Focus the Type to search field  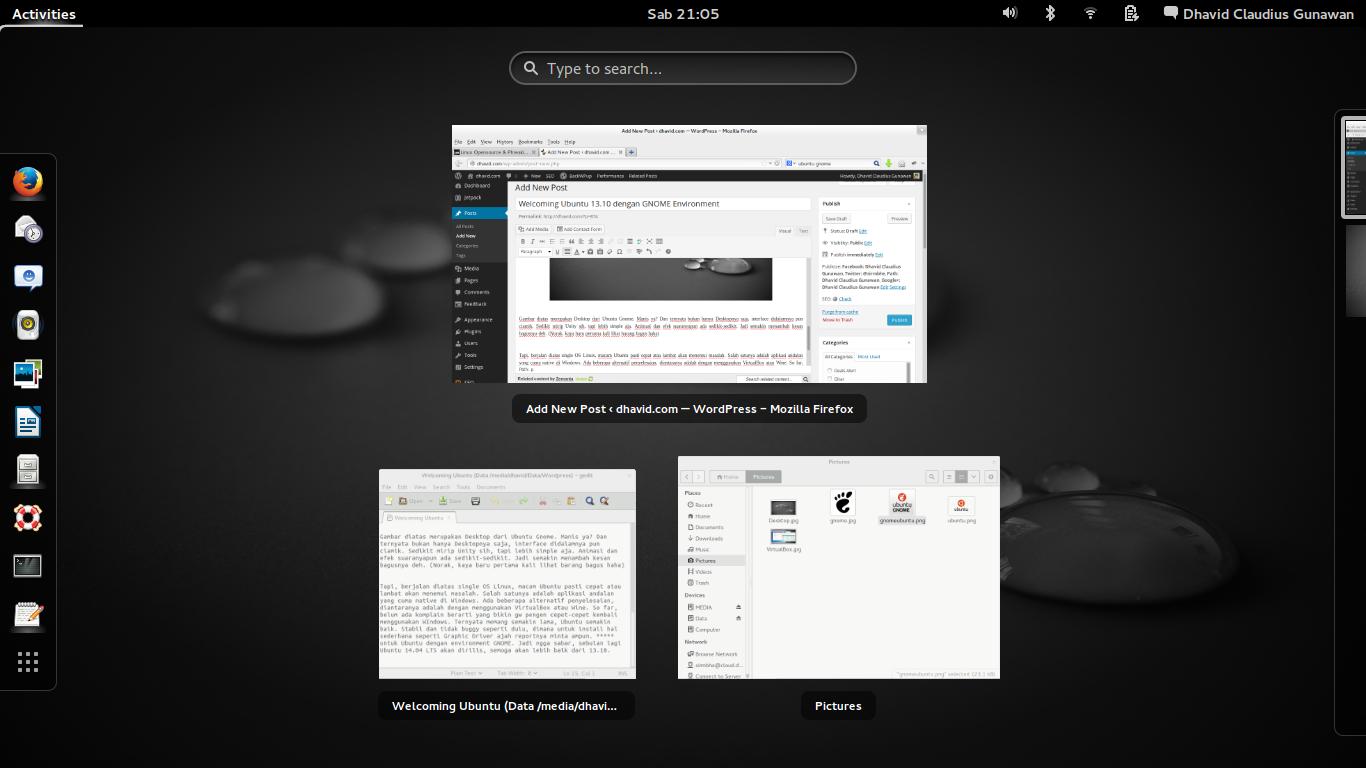(683, 68)
